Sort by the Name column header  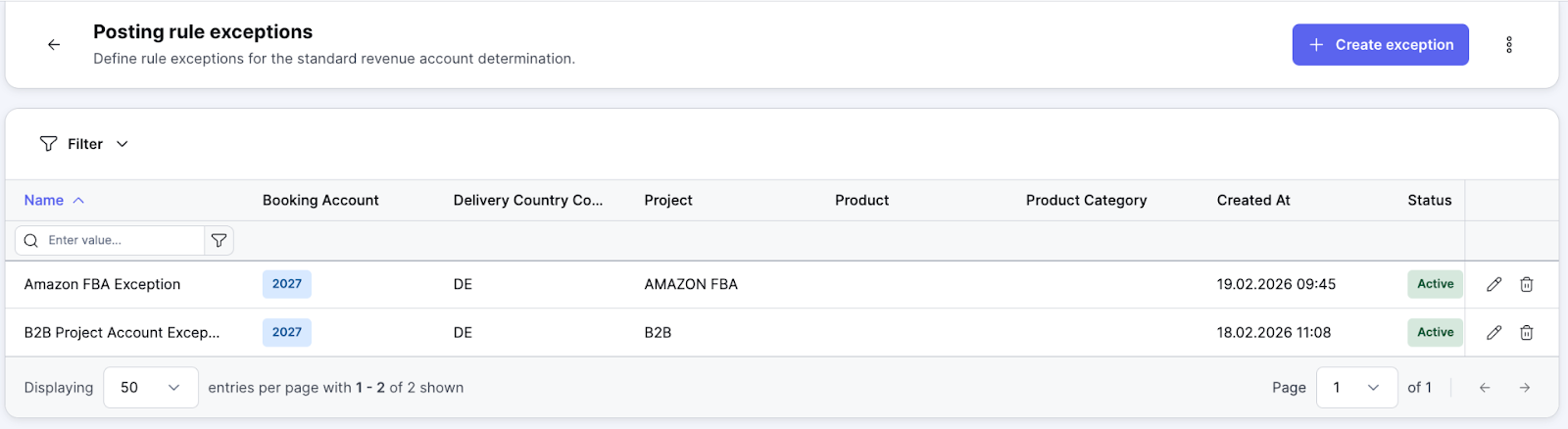44,200
